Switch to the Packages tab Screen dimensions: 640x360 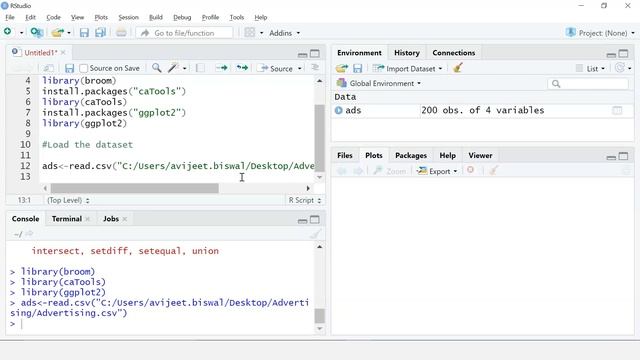(411, 156)
